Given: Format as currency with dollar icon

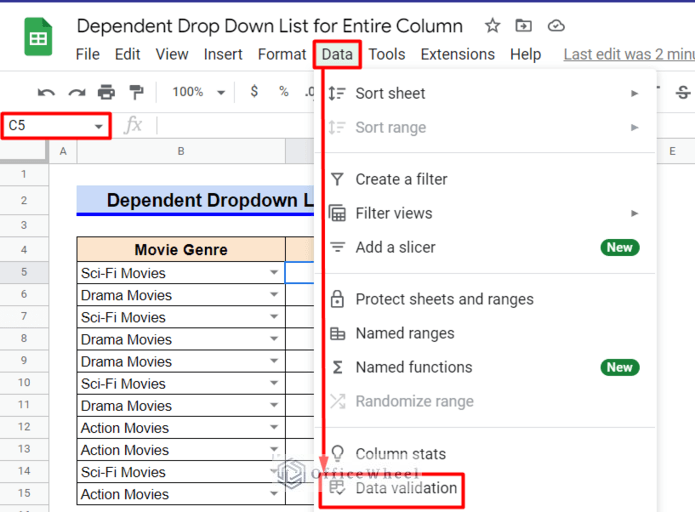Looking at the screenshot, I should click(254, 92).
